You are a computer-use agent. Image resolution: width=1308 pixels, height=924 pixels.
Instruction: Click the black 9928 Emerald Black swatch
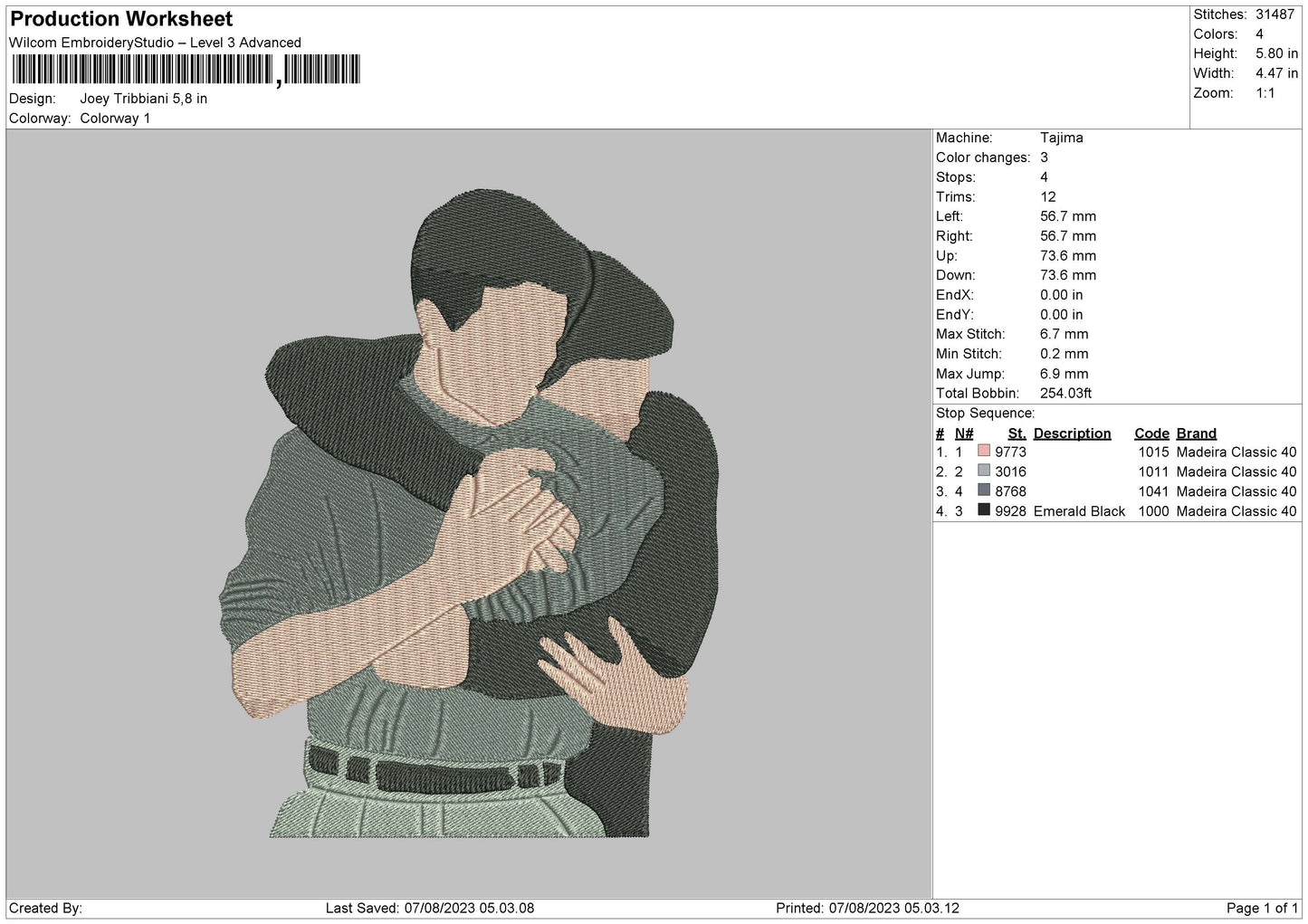984,510
